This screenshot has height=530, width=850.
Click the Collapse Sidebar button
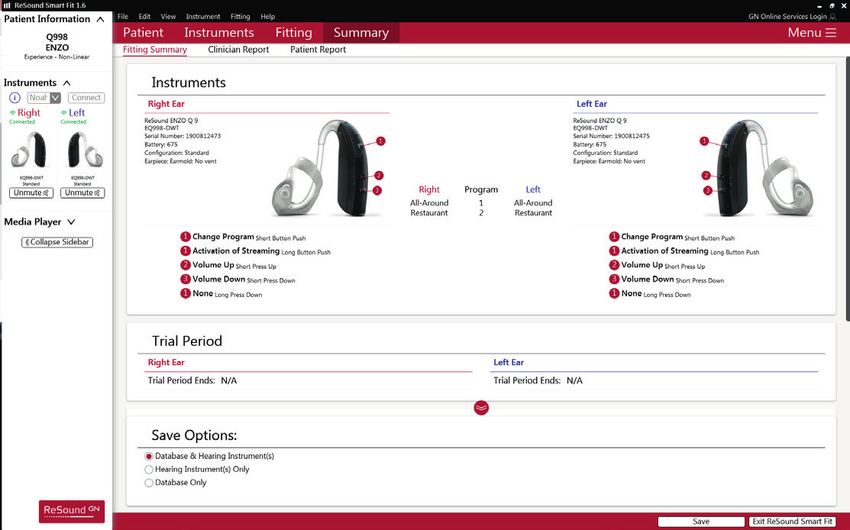tap(57, 242)
